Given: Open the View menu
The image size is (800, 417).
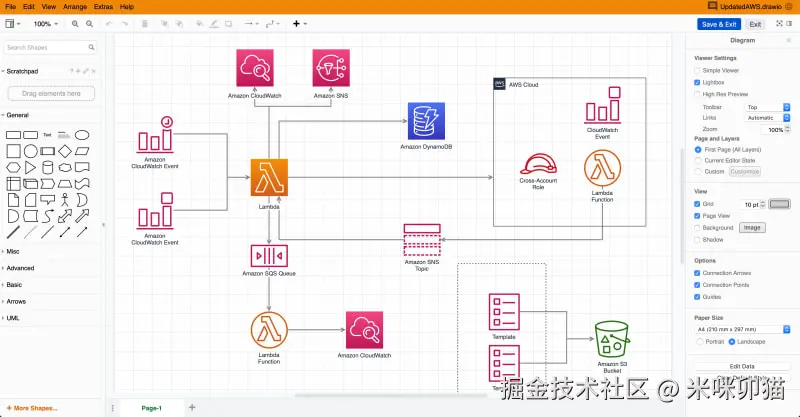Looking at the screenshot, I should click(48, 7).
